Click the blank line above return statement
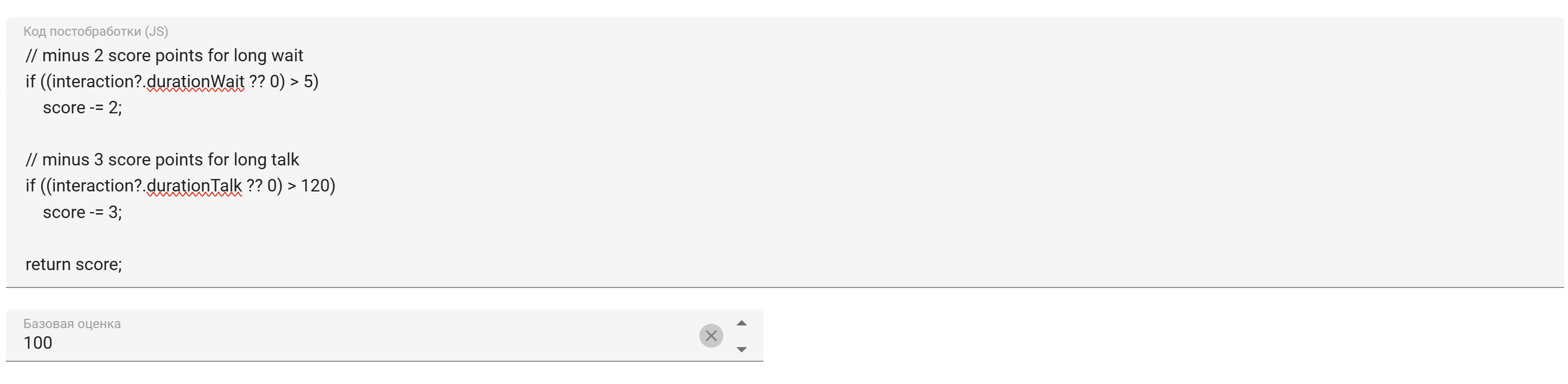 [x=183, y=239]
